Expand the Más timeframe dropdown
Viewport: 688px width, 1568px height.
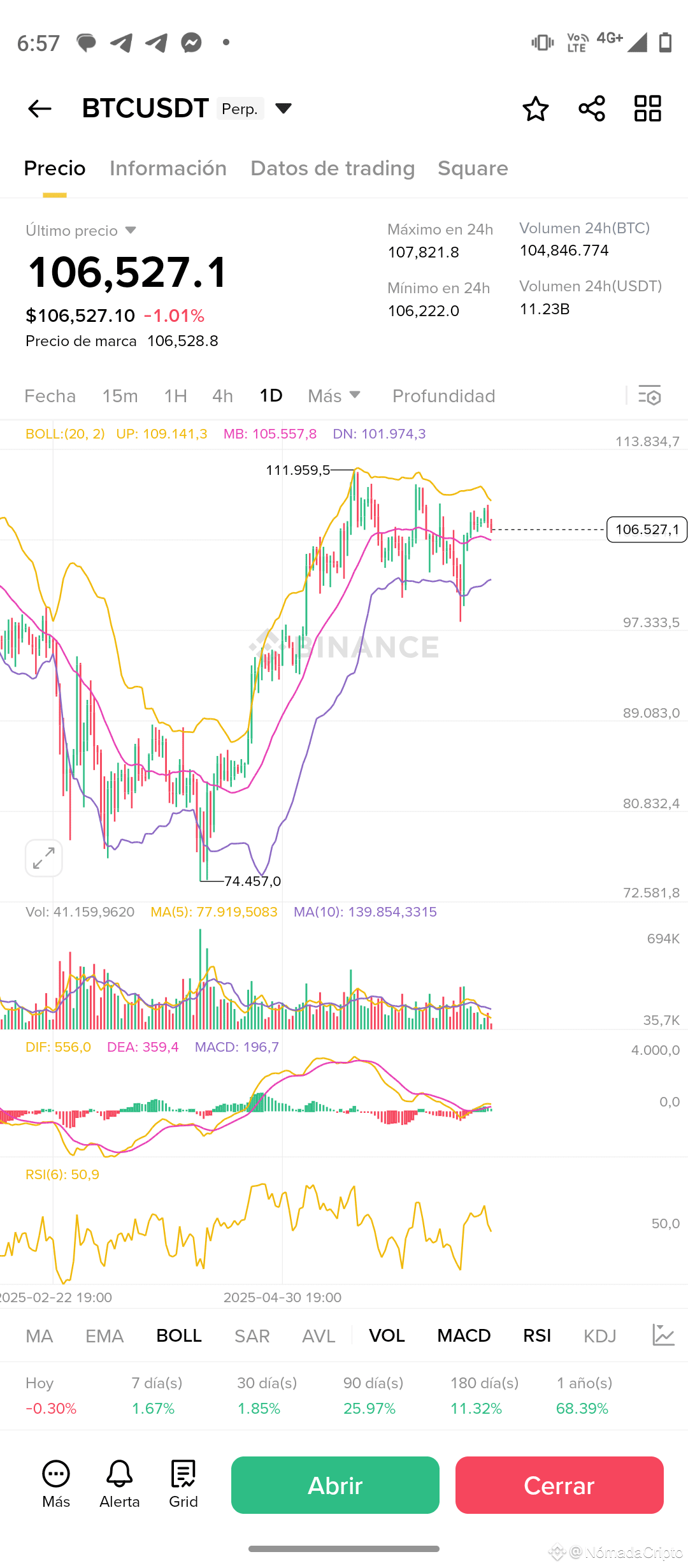point(334,396)
